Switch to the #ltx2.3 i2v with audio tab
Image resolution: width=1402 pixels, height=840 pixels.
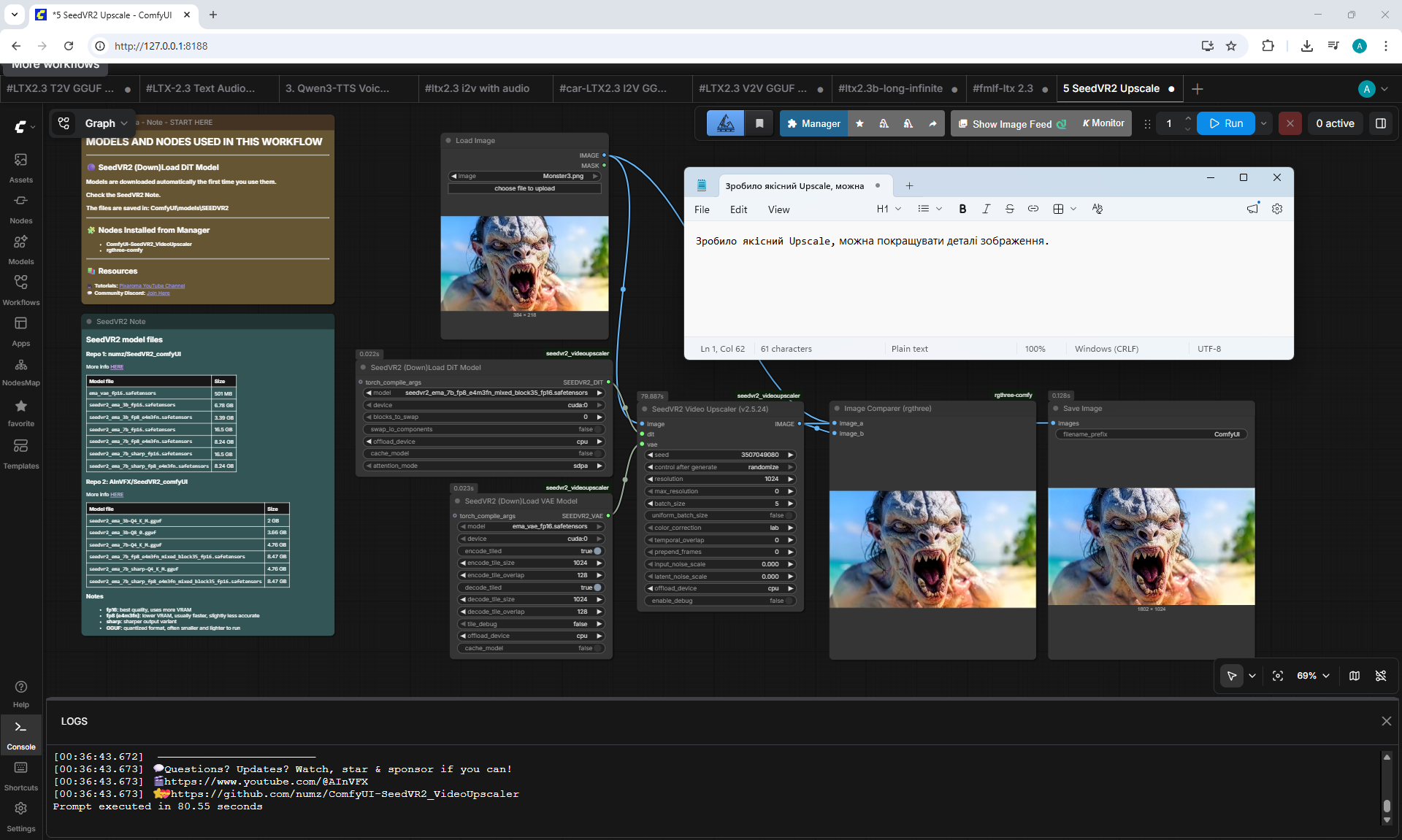(477, 88)
